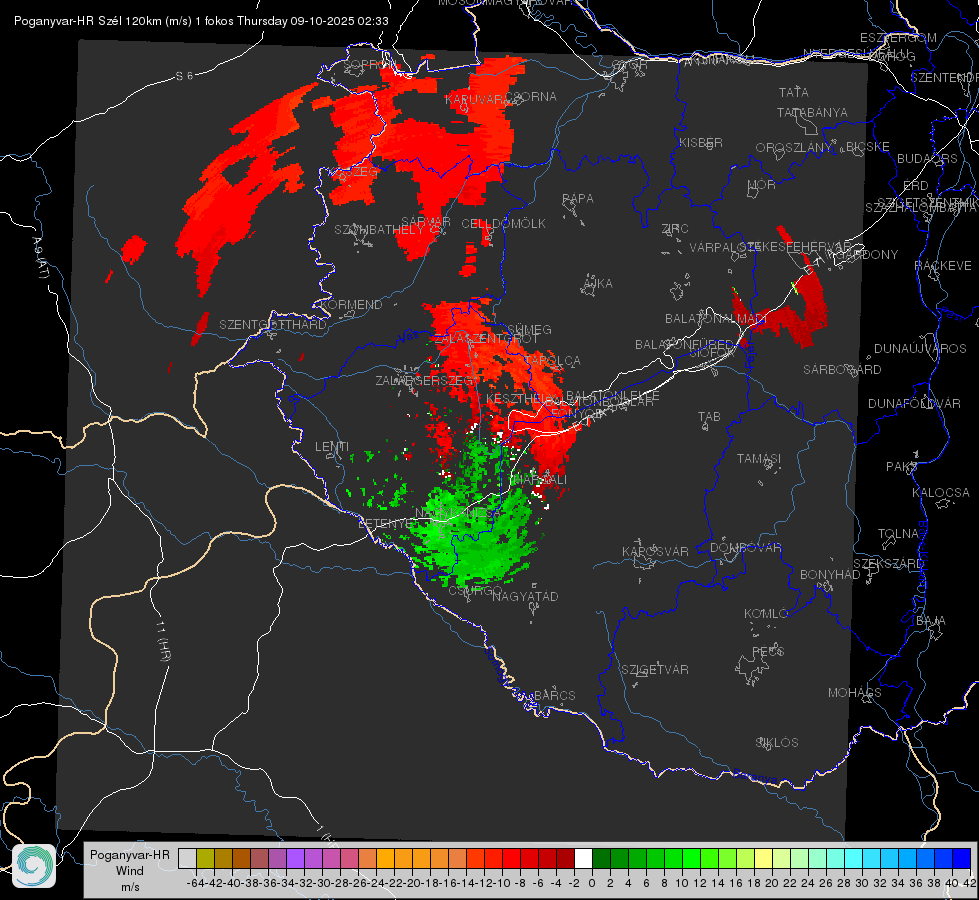
Task: Select the BARCS label
Action: pos(554,695)
